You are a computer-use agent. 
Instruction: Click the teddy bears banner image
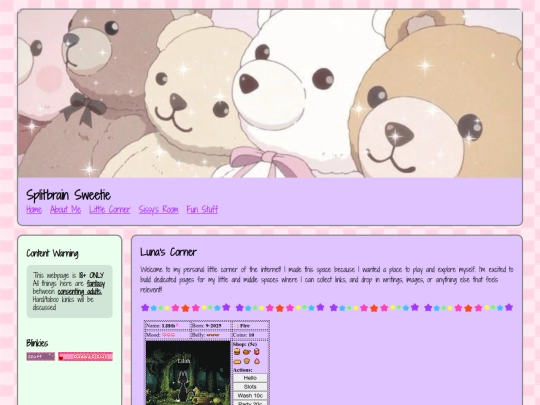[x=270, y=93]
